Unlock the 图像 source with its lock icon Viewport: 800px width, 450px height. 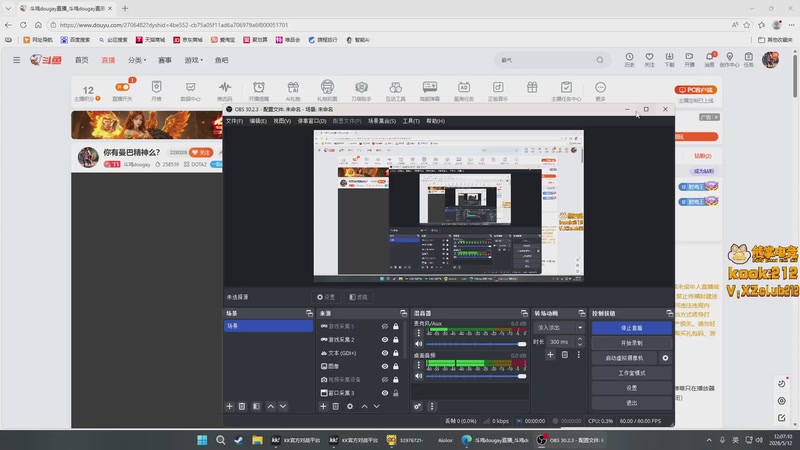tap(396, 366)
